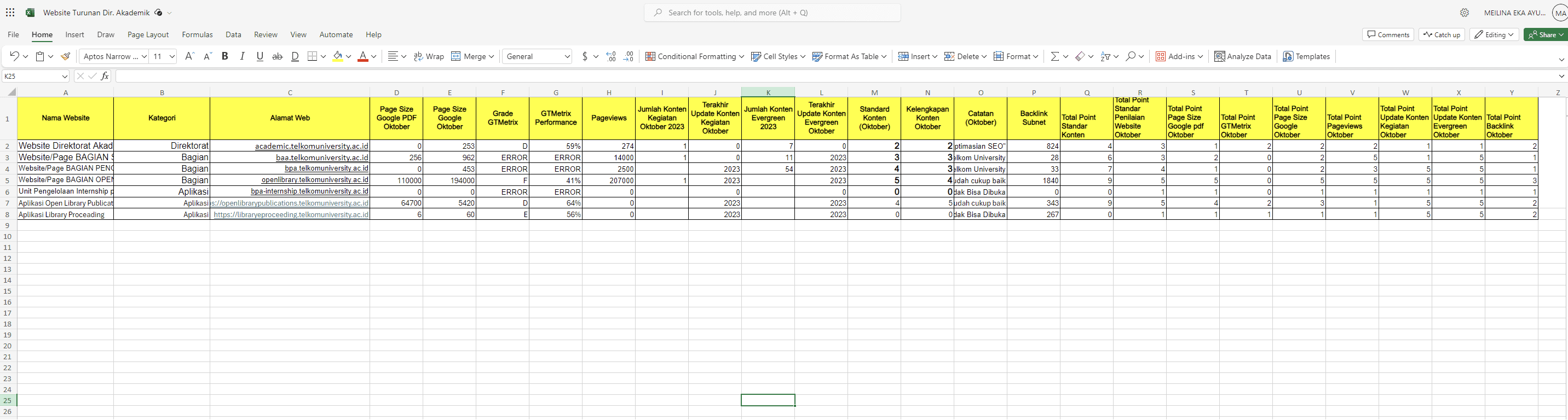The height and width of the screenshot is (420, 1568).
Task: Click the Sort and Filter icon
Action: click(x=1106, y=56)
